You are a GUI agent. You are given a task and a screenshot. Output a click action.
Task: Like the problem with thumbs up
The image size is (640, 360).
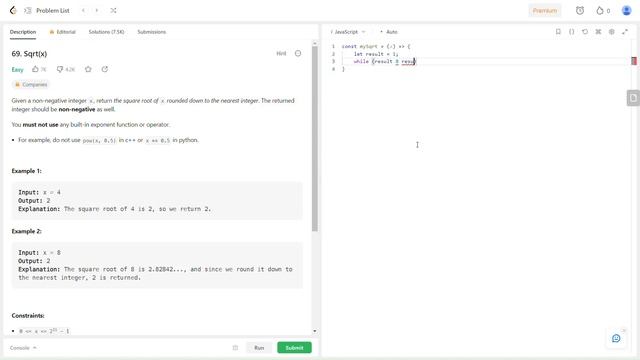pos(36,69)
